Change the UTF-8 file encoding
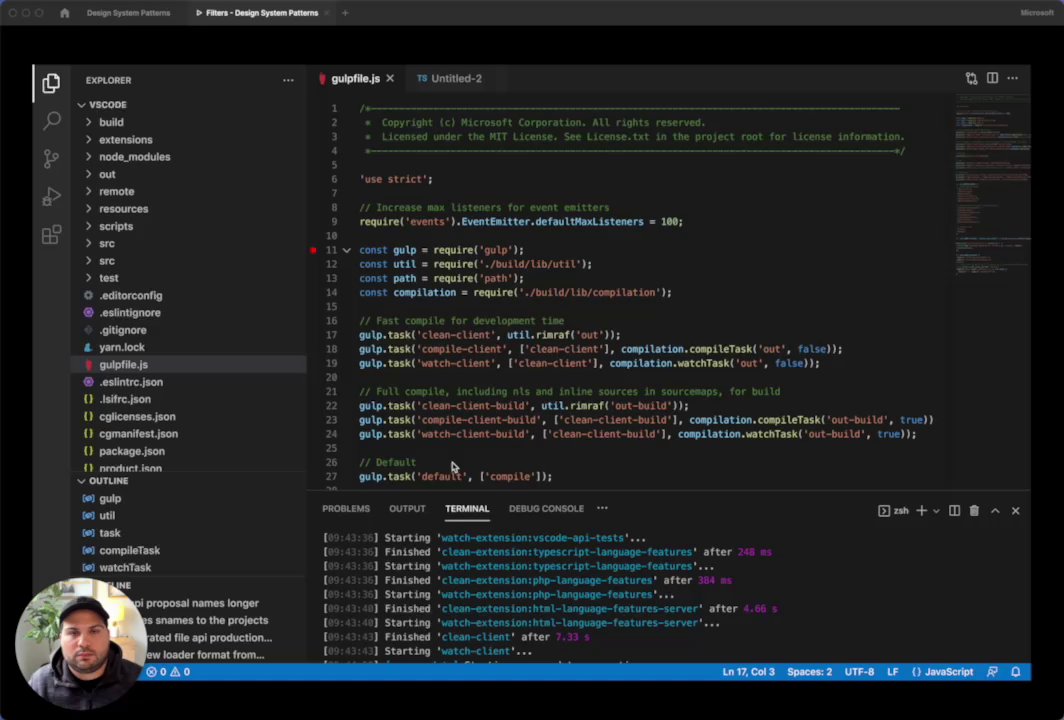The height and width of the screenshot is (720, 1064). pos(859,672)
